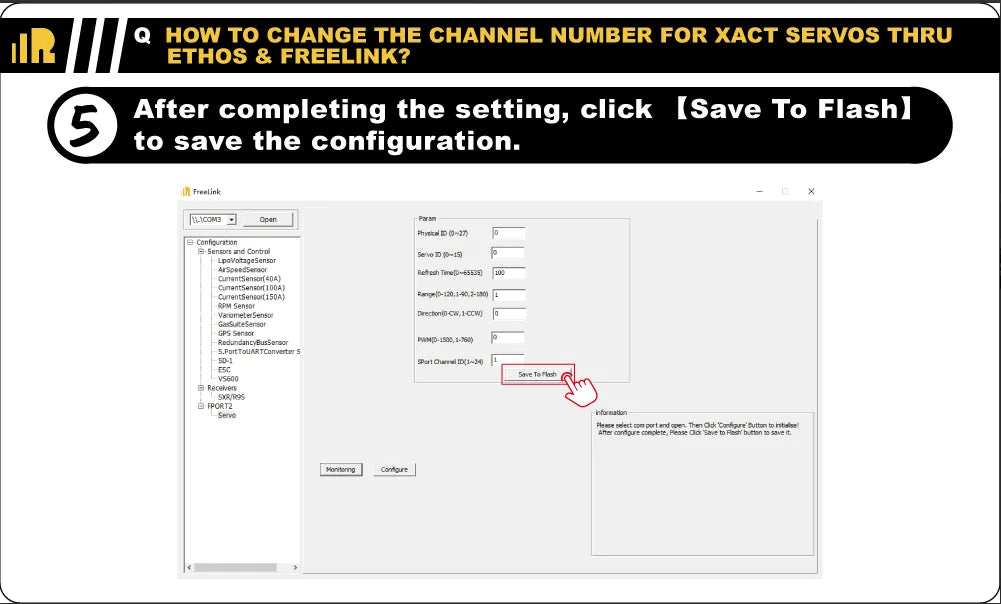Focus the SPort Channel ID field
This screenshot has width=1001, height=604.
(x=508, y=361)
